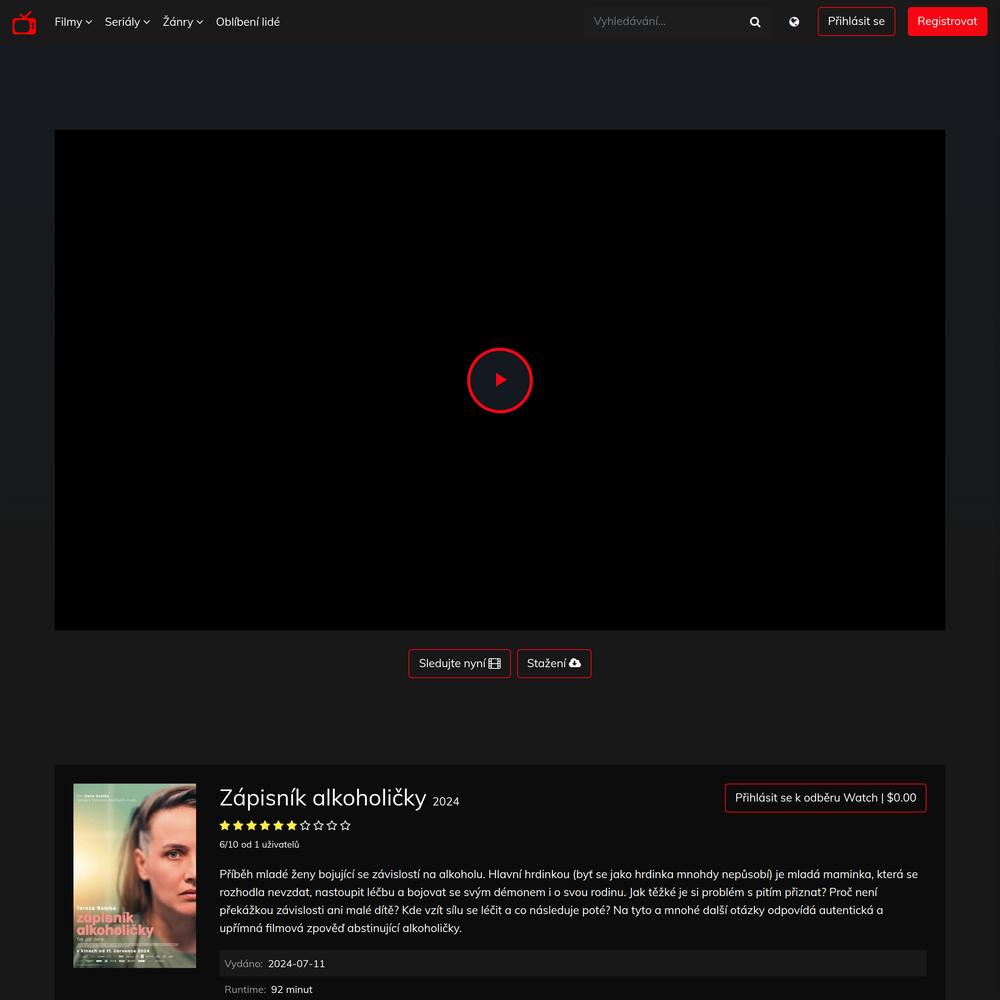The height and width of the screenshot is (1000, 1000).
Task: Rate the movie ten stars
Action: coord(345,825)
